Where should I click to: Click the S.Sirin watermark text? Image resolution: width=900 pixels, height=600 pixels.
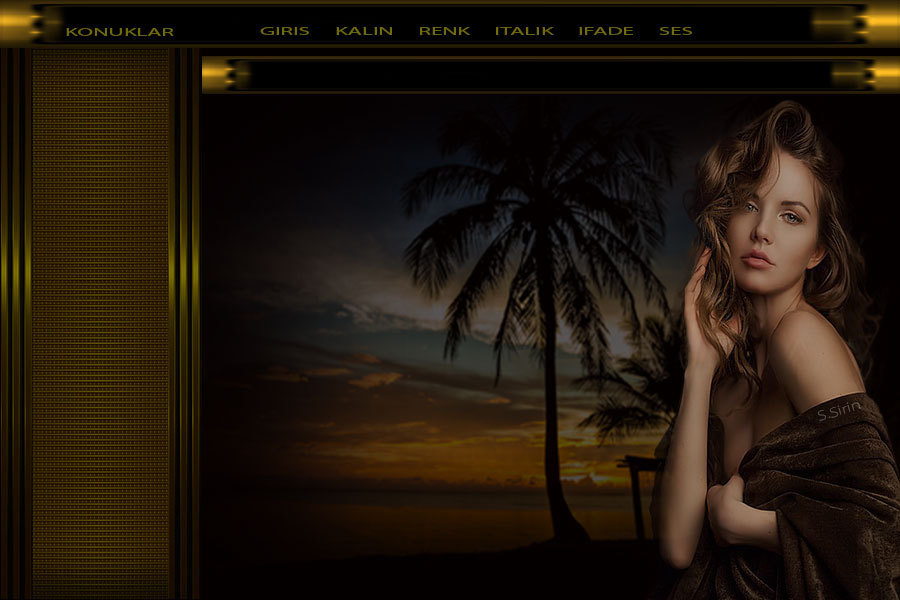coord(837,410)
